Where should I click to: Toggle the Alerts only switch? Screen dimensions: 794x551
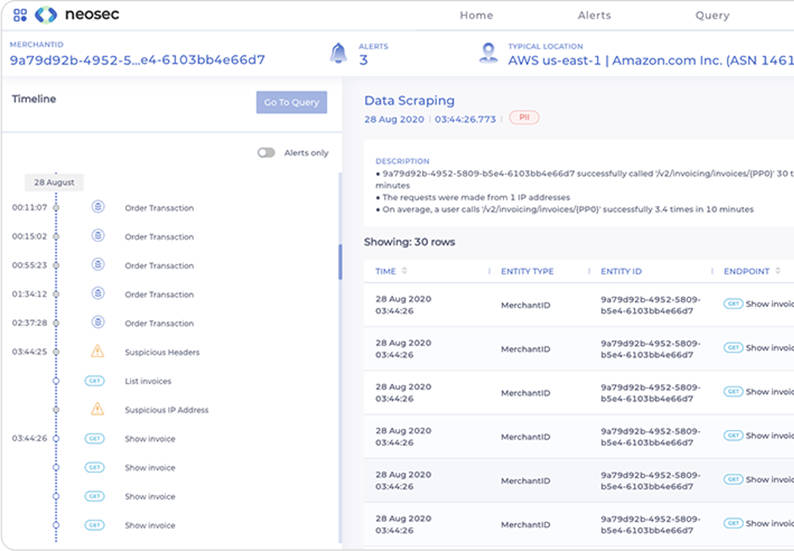click(266, 153)
